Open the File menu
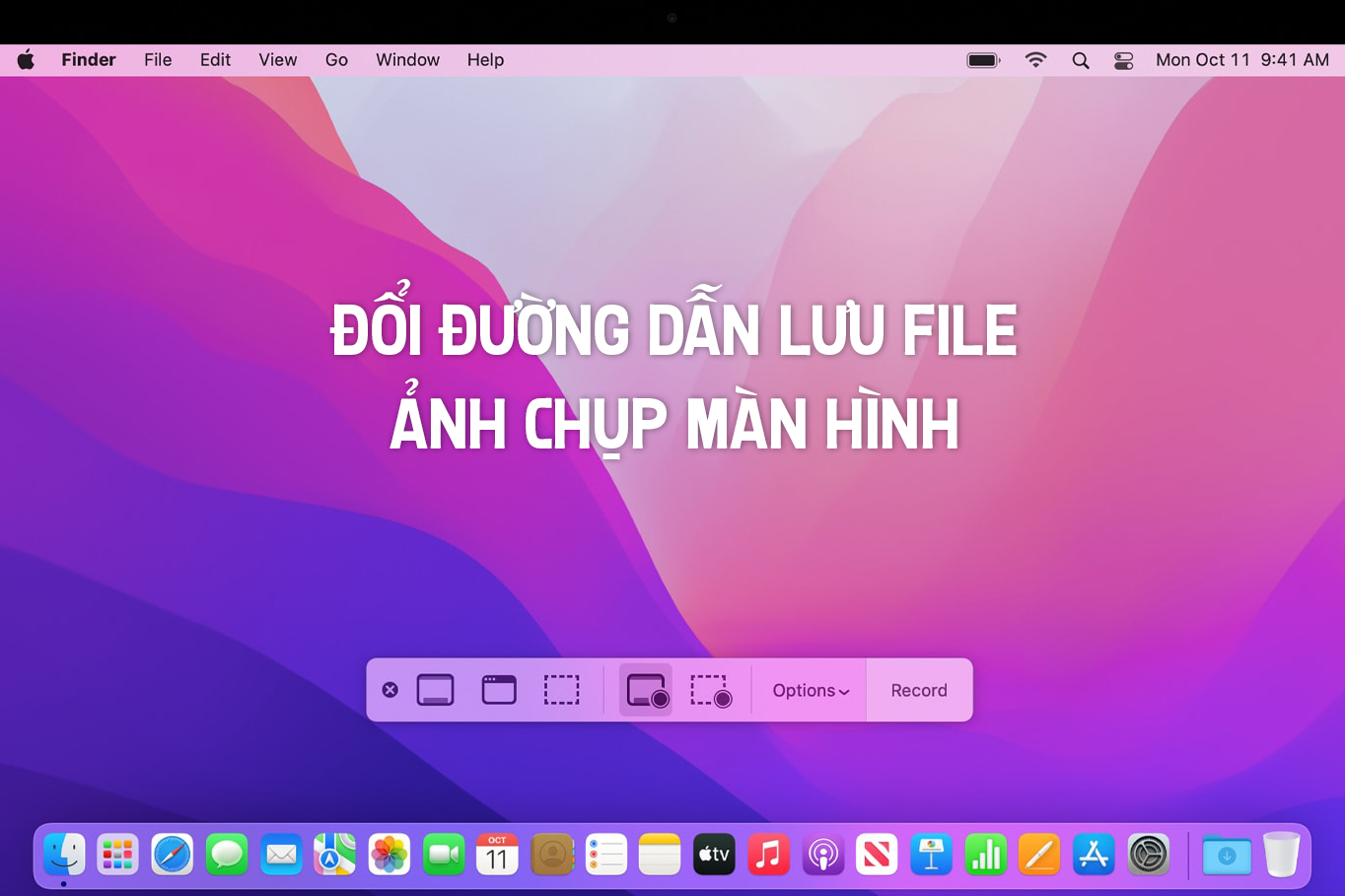The height and width of the screenshot is (896, 1345). point(158,60)
